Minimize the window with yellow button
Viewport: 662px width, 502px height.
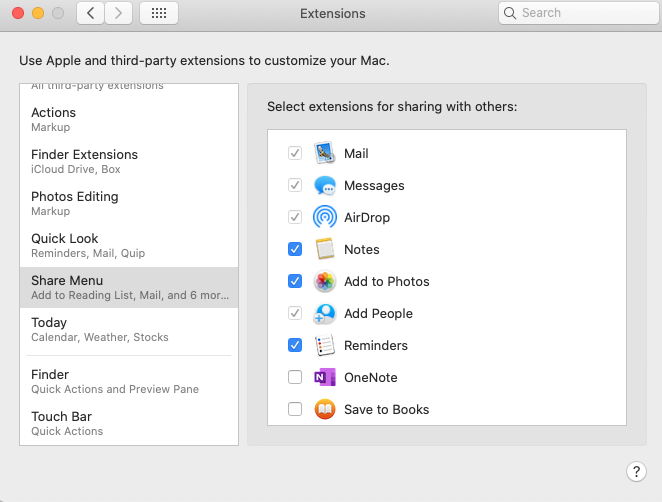38,13
